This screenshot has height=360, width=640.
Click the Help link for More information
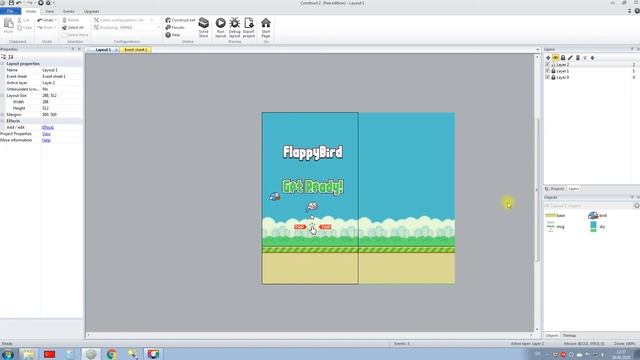46,140
